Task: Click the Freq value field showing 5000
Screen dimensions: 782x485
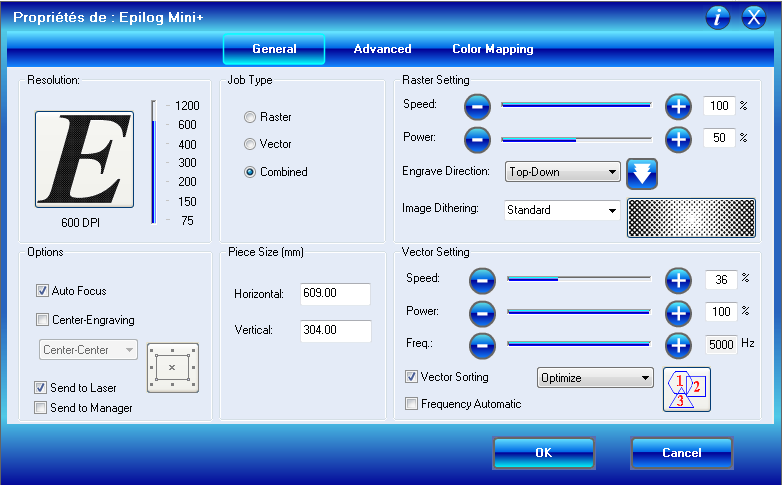Action: (721, 344)
